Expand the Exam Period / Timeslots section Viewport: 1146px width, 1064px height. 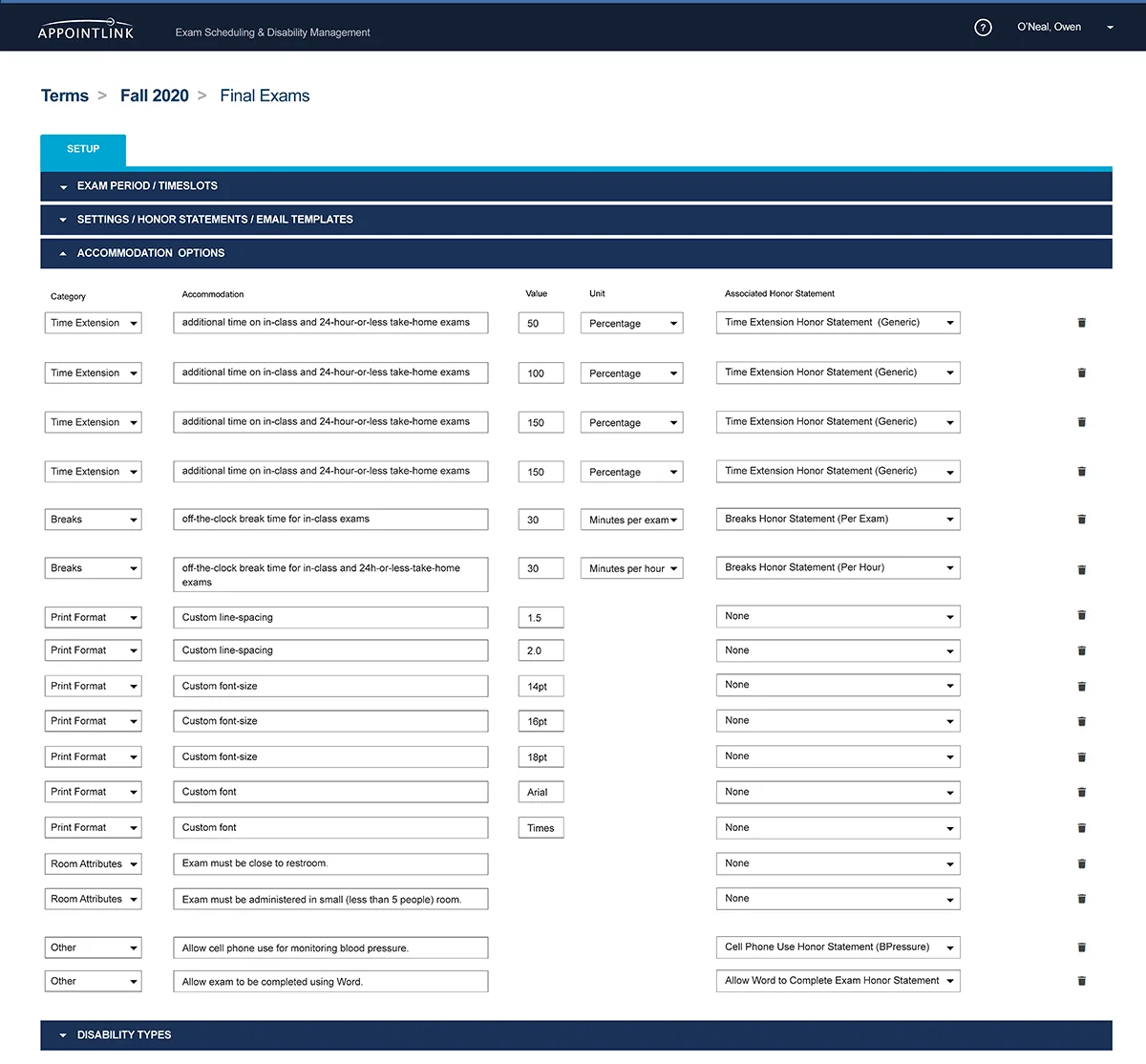(147, 186)
